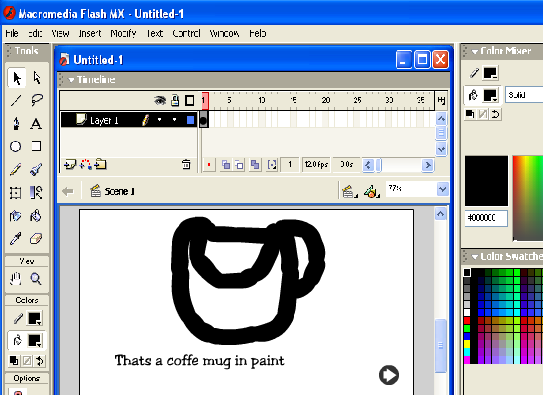
Task: Open the Insert menu
Action: click(90, 33)
